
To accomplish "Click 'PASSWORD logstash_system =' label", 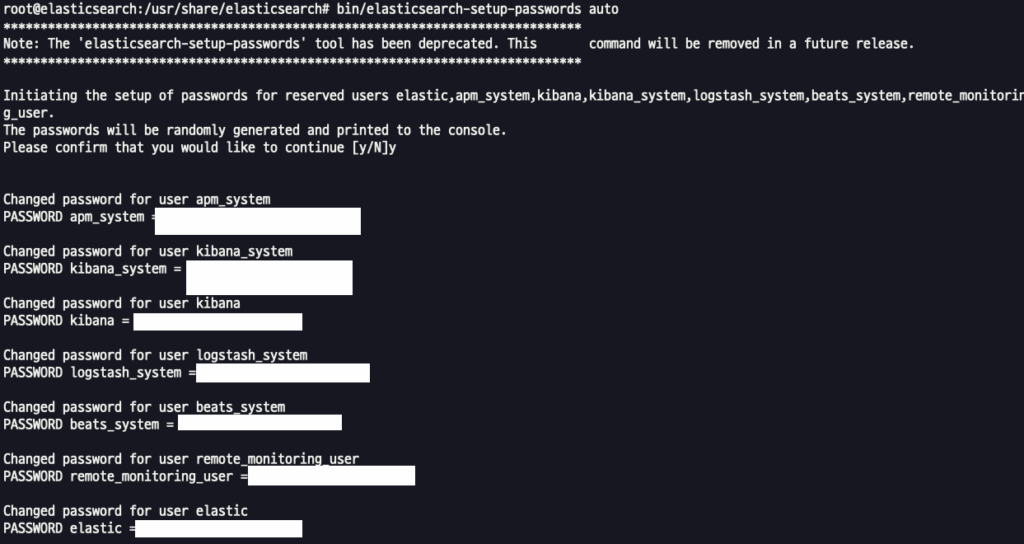I will click(x=99, y=373).
